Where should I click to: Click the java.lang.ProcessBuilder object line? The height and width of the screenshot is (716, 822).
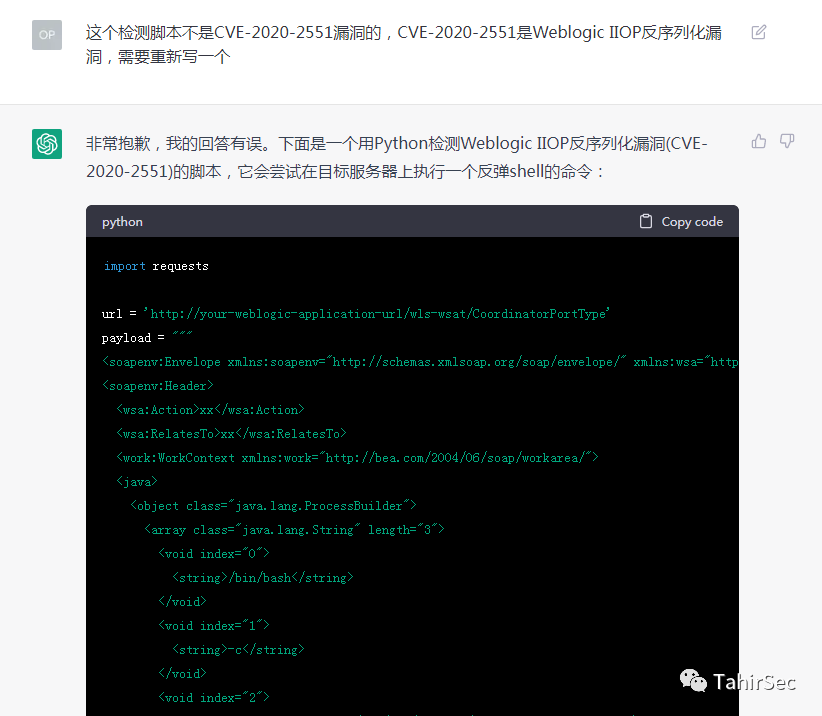click(273, 506)
